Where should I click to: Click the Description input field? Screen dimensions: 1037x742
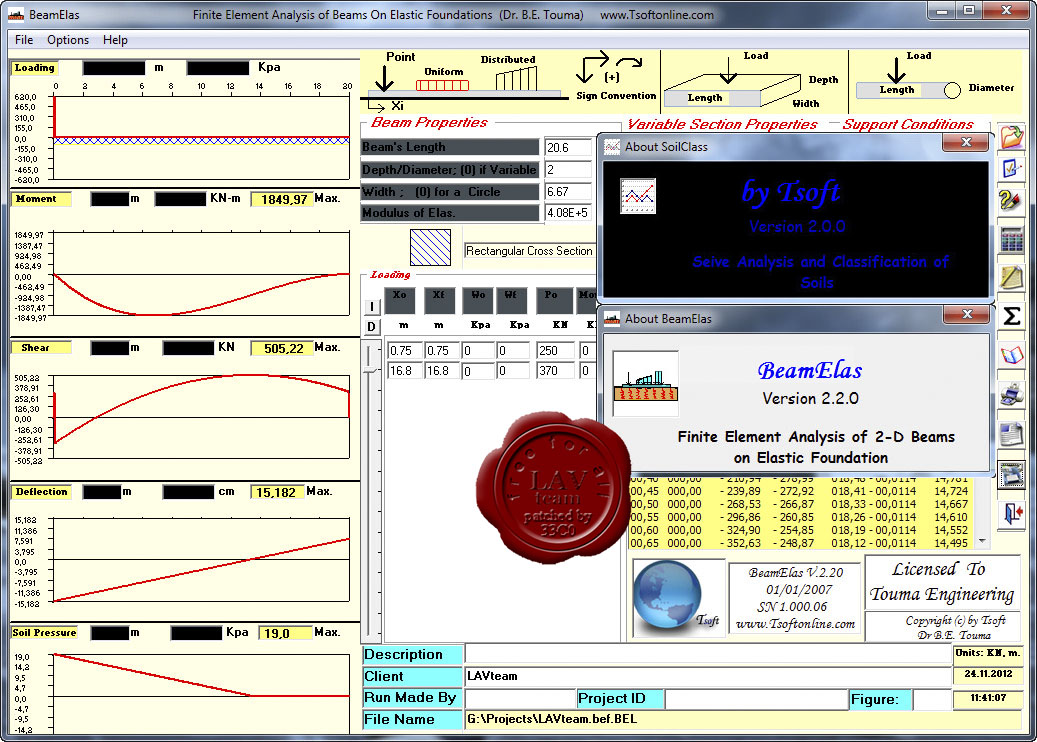(x=708, y=655)
